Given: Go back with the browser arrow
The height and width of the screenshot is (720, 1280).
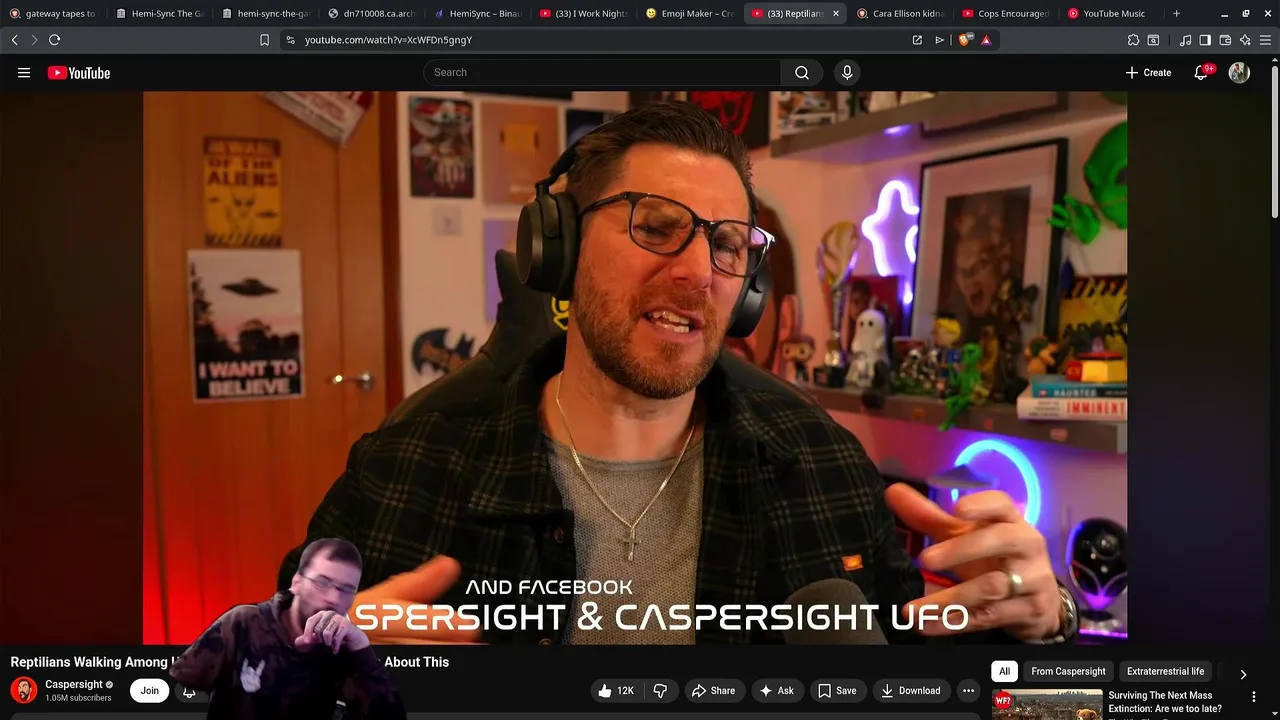Looking at the screenshot, I should click(x=15, y=40).
